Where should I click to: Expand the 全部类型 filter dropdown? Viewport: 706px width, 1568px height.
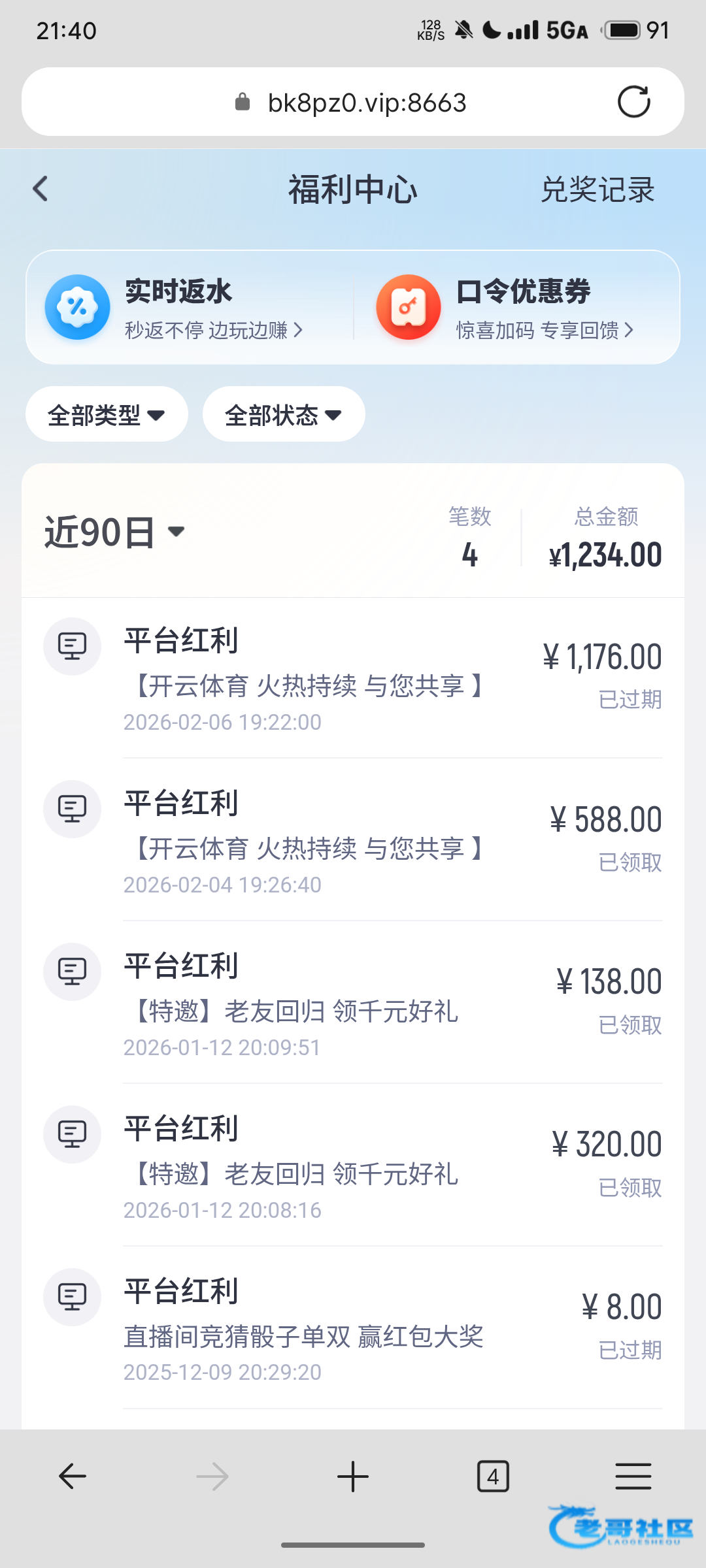coord(107,414)
